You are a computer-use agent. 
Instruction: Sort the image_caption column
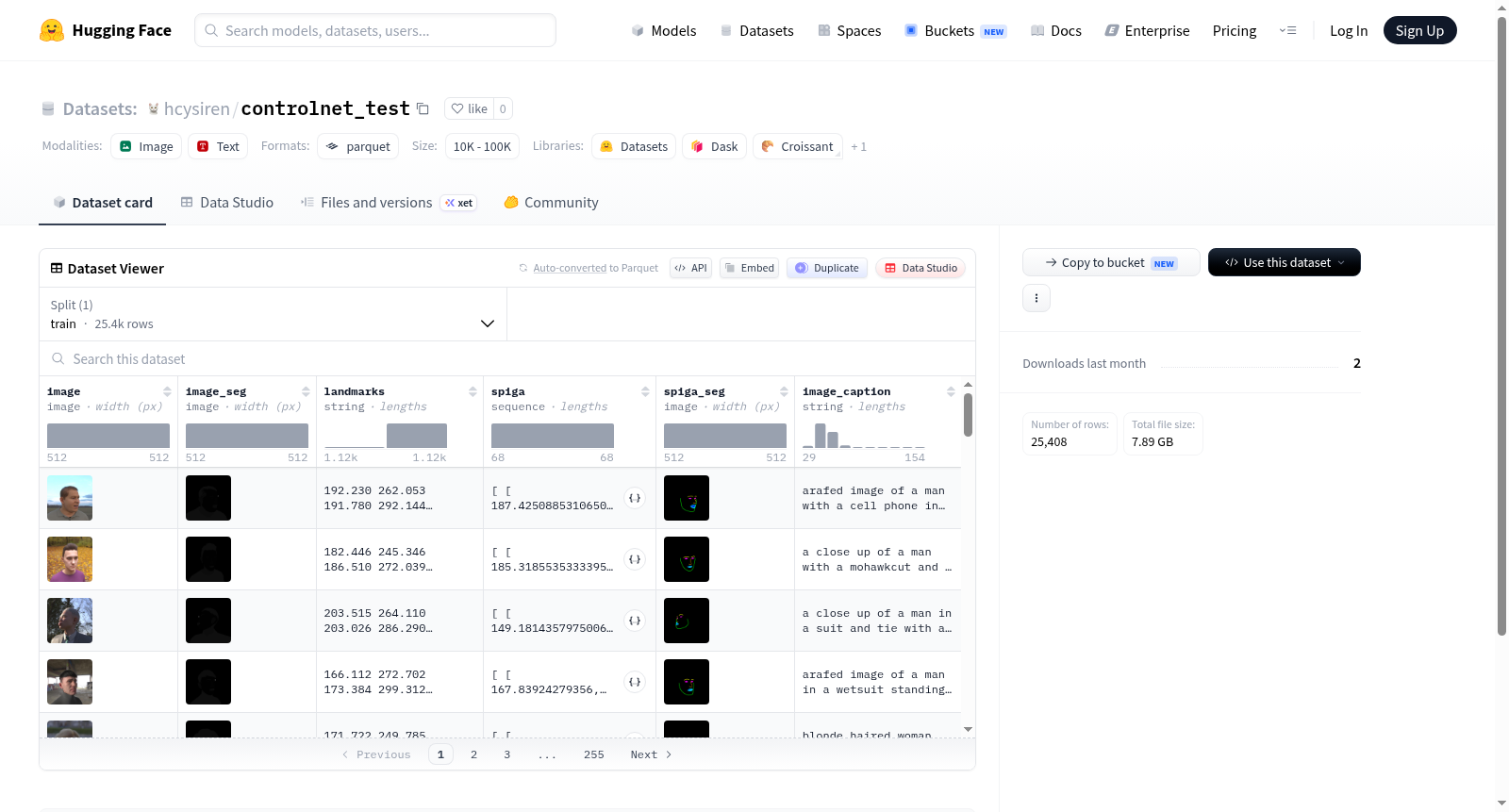point(951,391)
